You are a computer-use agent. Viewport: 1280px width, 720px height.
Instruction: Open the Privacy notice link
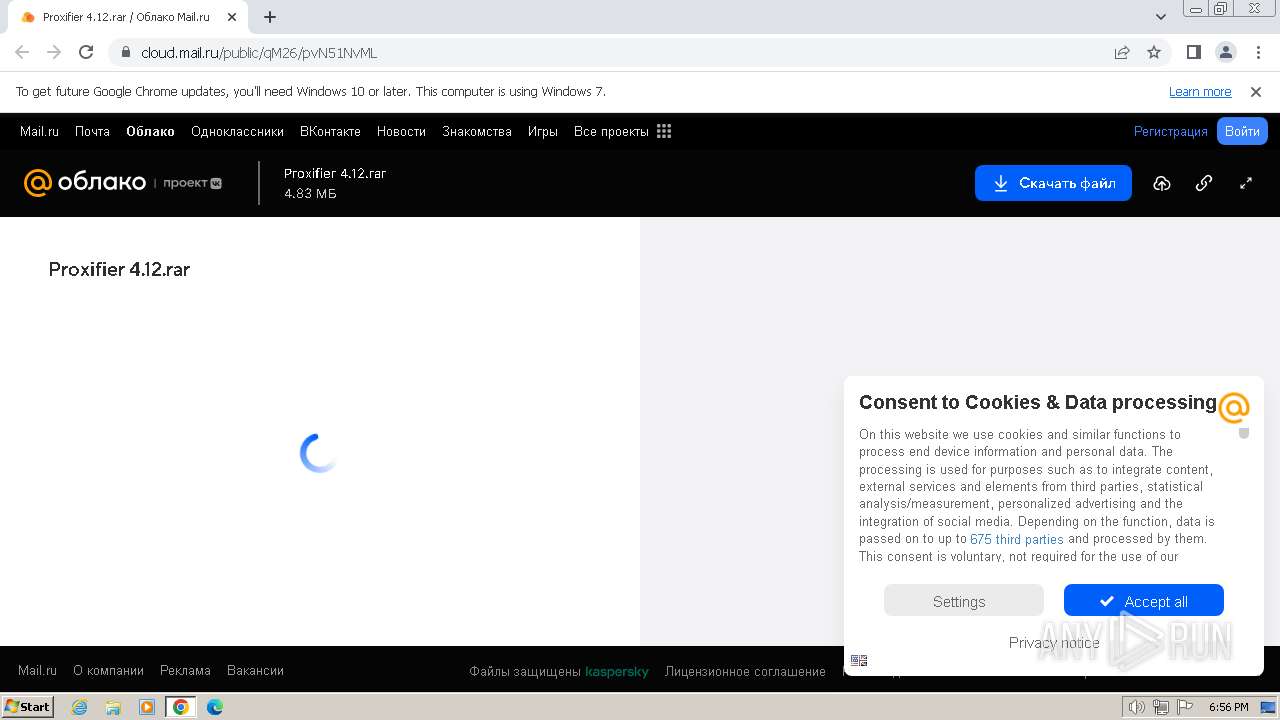[x=1054, y=643]
